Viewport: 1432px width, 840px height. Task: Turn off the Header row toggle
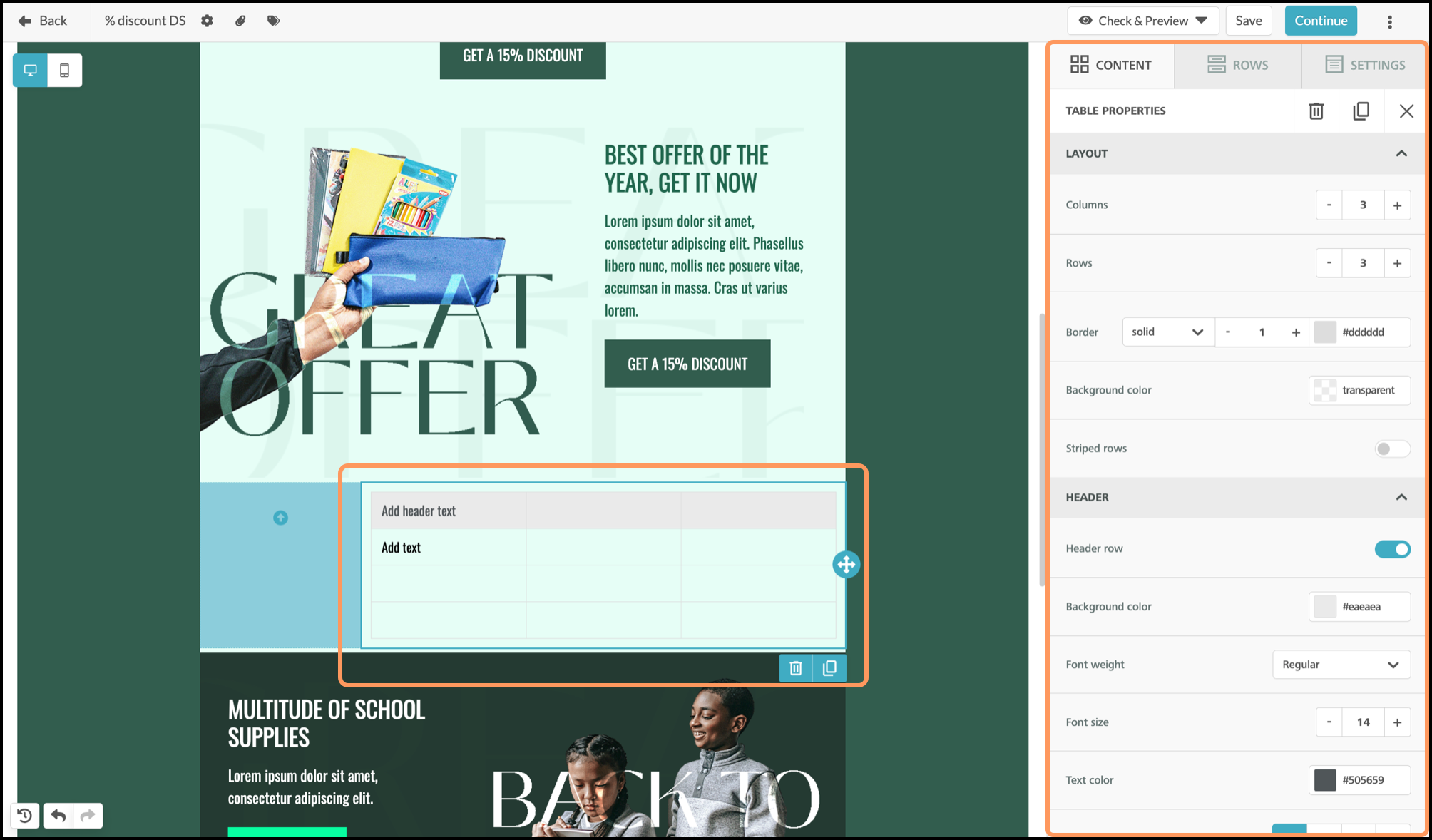coord(1391,549)
